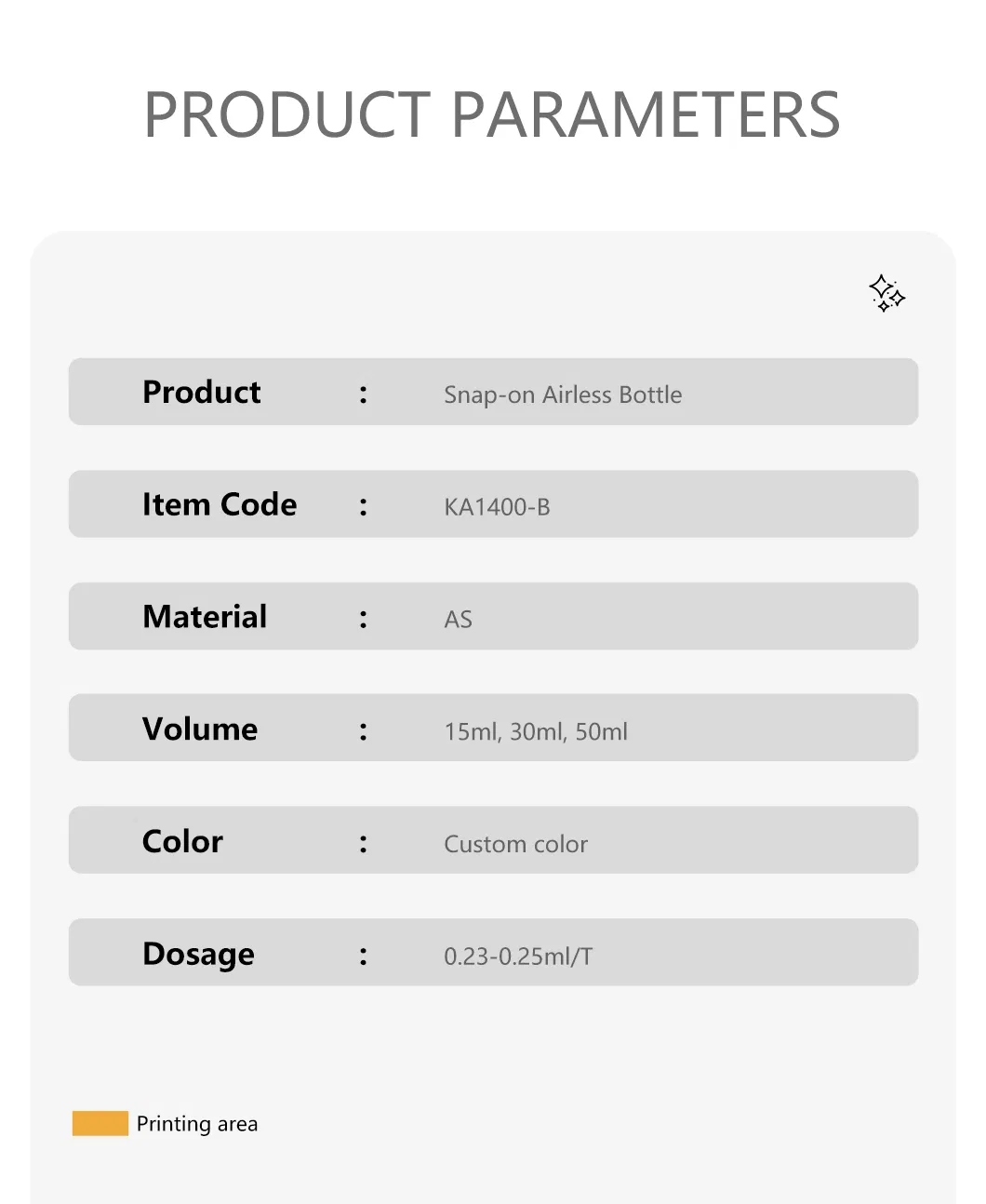Click the "Snap-on Airless Bottle" value
The image size is (986, 1204).
[563, 395]
